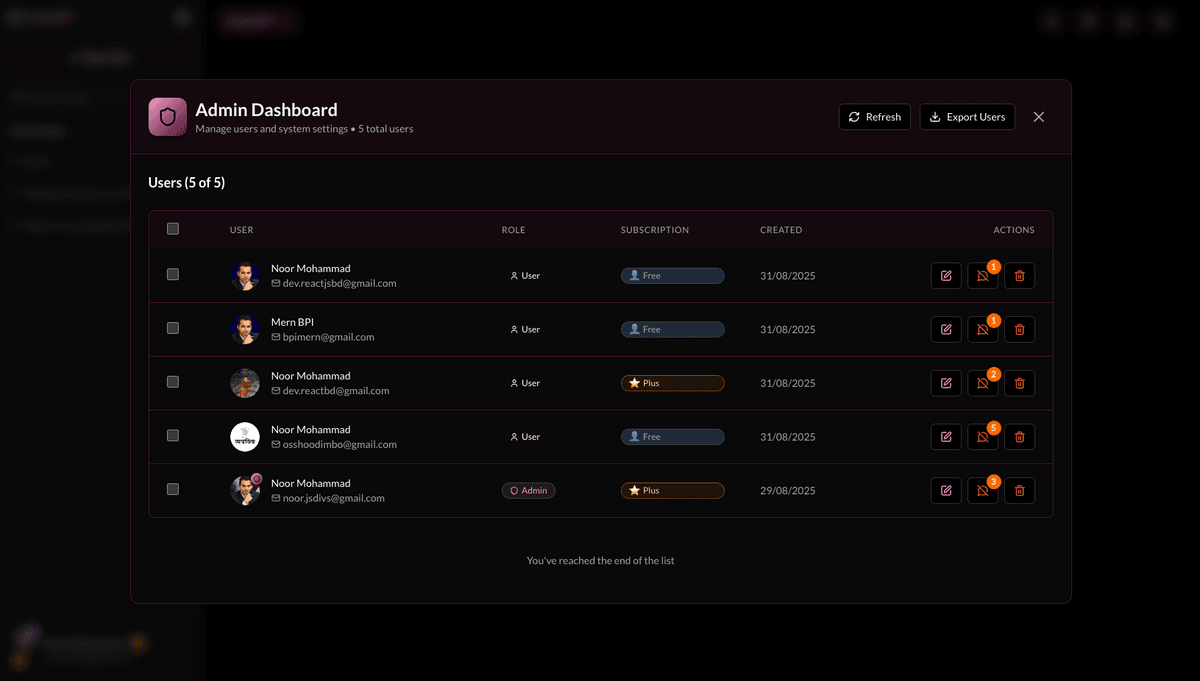
Task: Open conversations icon for admin noor.jsdivs@gmail.com
Action: tap(982, 491)
